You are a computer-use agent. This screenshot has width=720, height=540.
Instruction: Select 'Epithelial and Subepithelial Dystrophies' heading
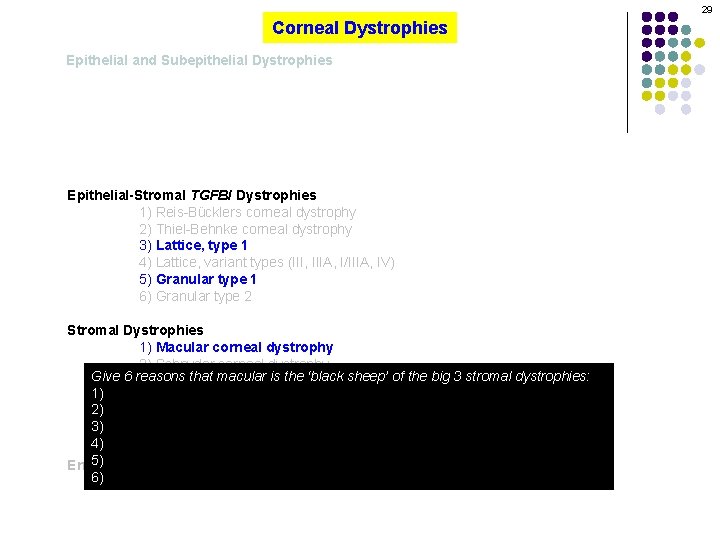tap(199, 60)
